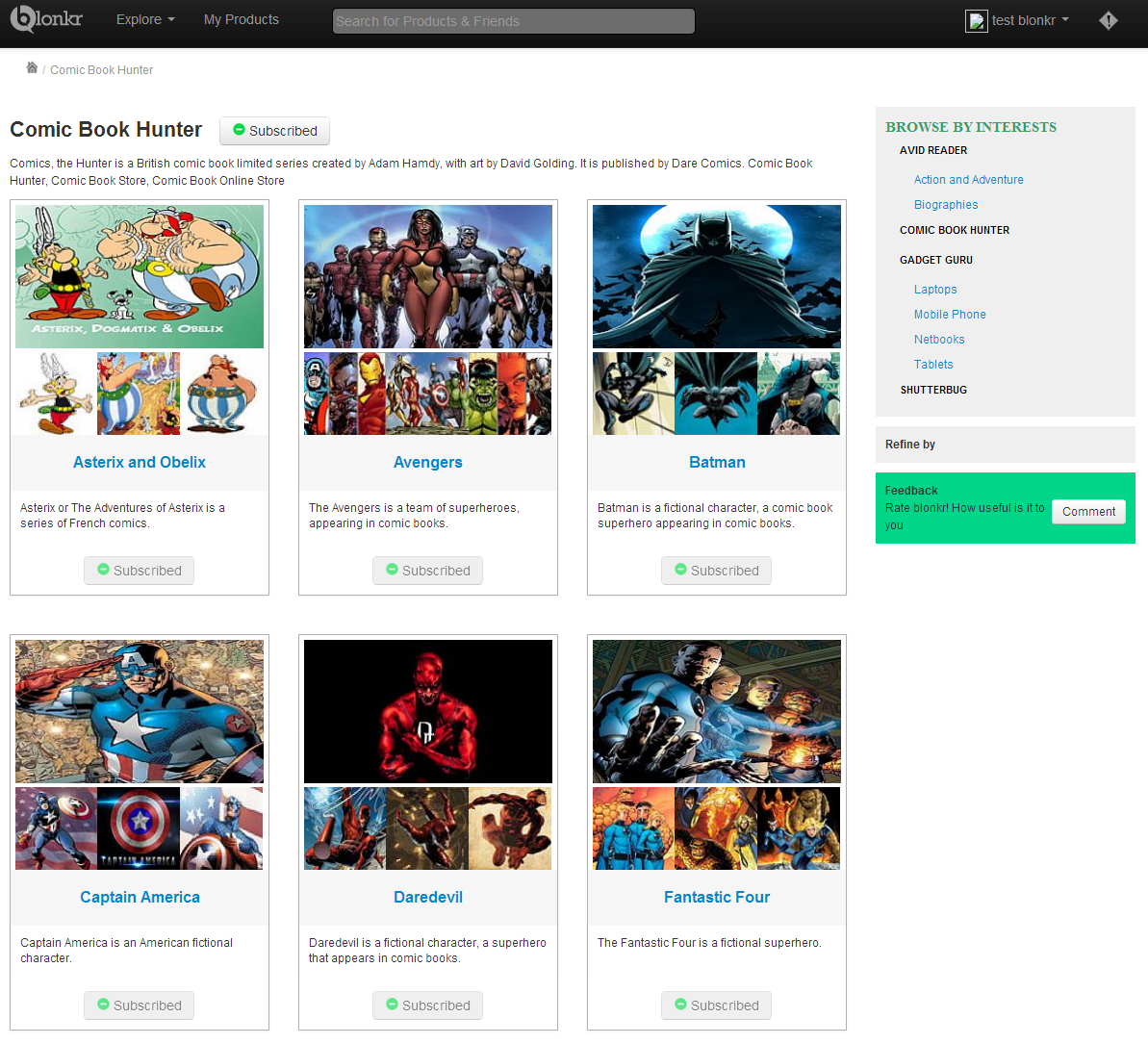Open the Asterix and Obelix title link
This screenshot has height=1044, width=1148.
(x=140, y=463)
